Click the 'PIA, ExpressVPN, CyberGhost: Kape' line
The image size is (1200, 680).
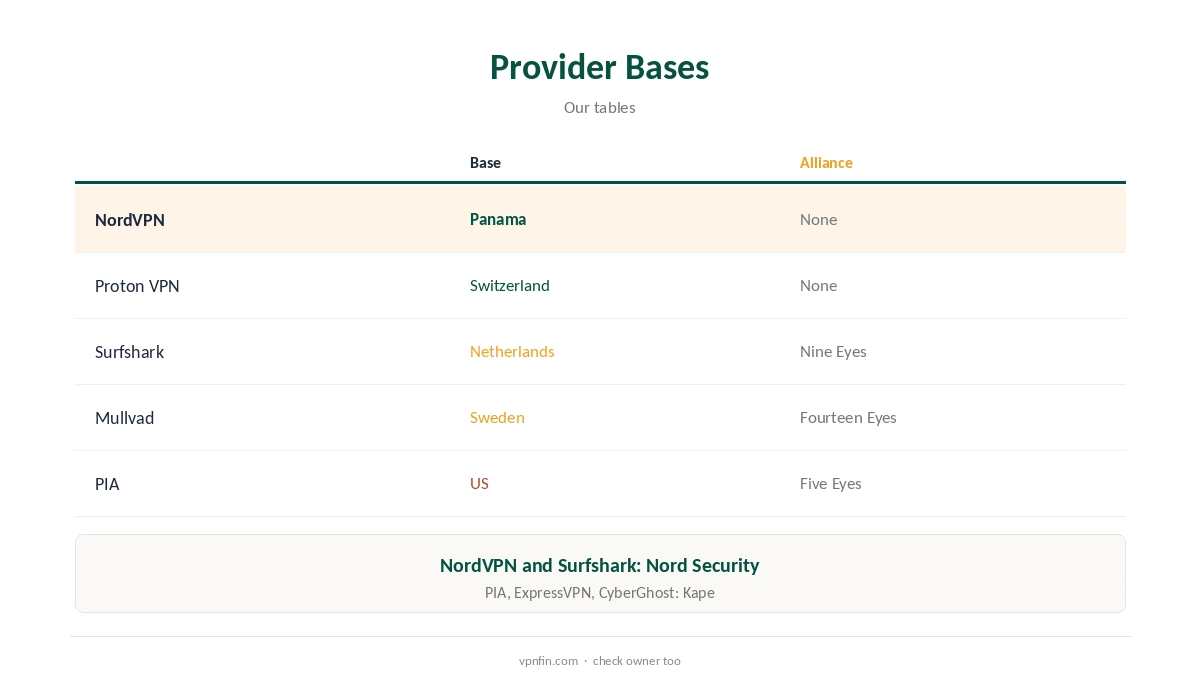point(599,592)
